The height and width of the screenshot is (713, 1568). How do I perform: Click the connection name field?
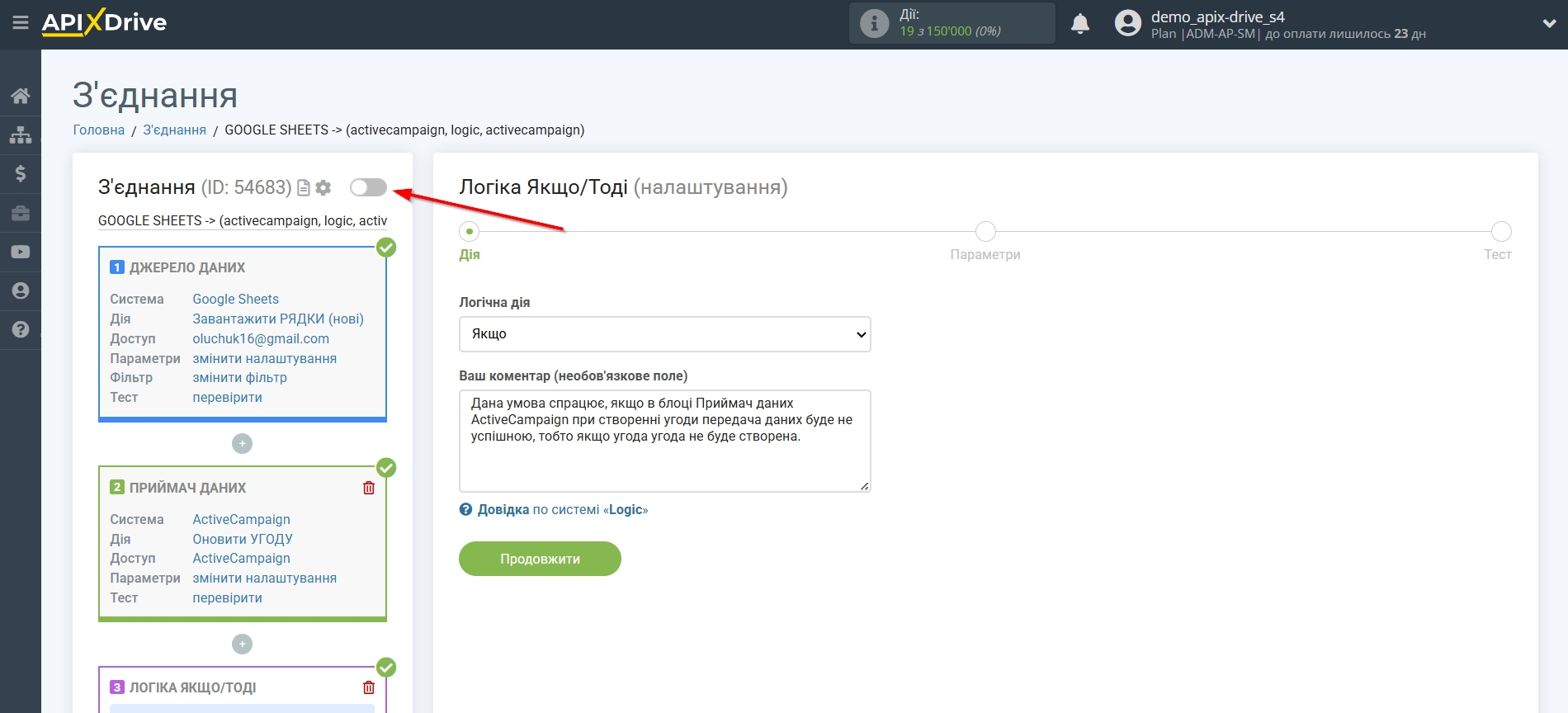coord(243,221)
